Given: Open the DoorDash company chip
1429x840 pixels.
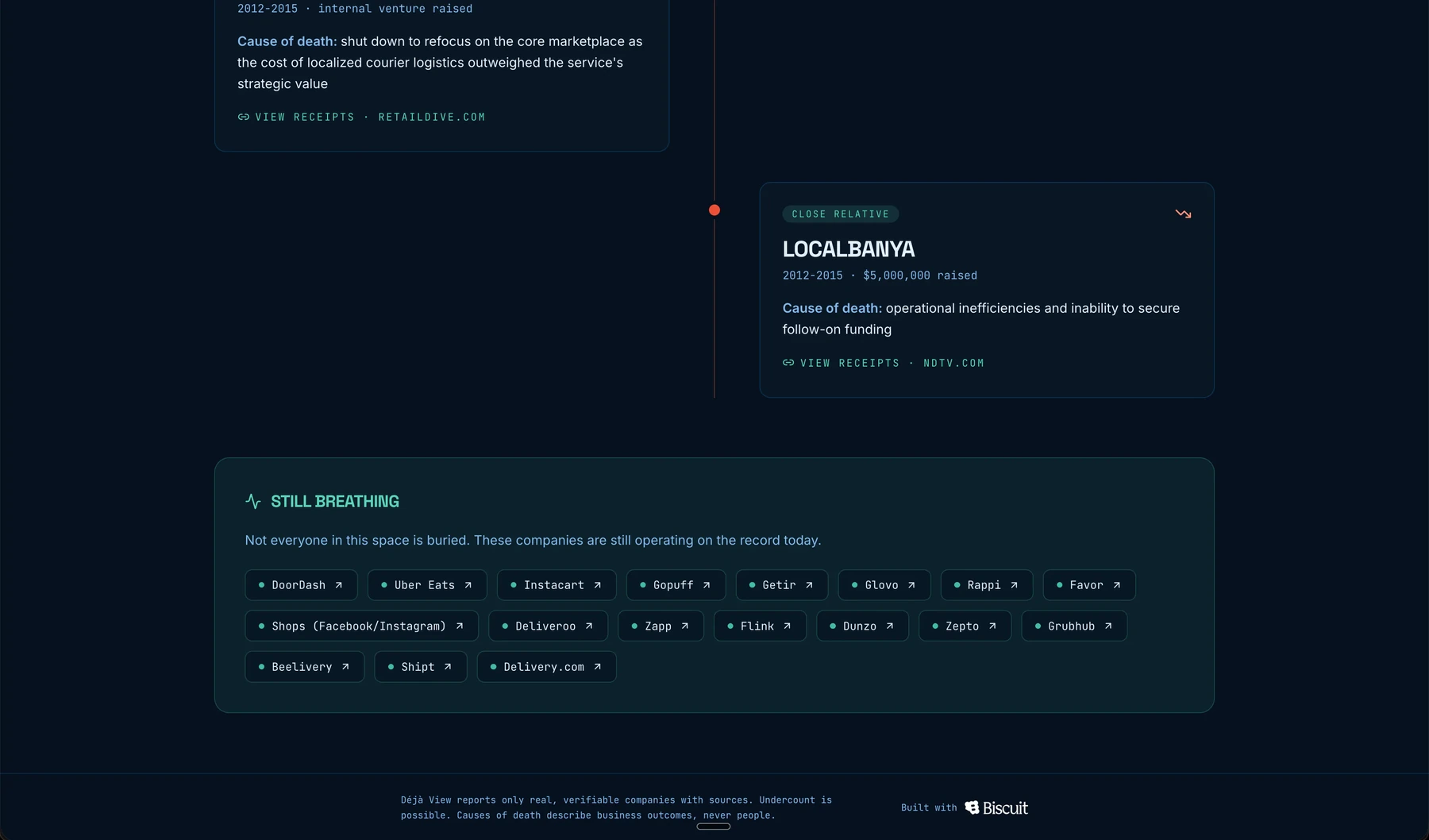Looking at the screenshot, I should (x=301, y=585).
